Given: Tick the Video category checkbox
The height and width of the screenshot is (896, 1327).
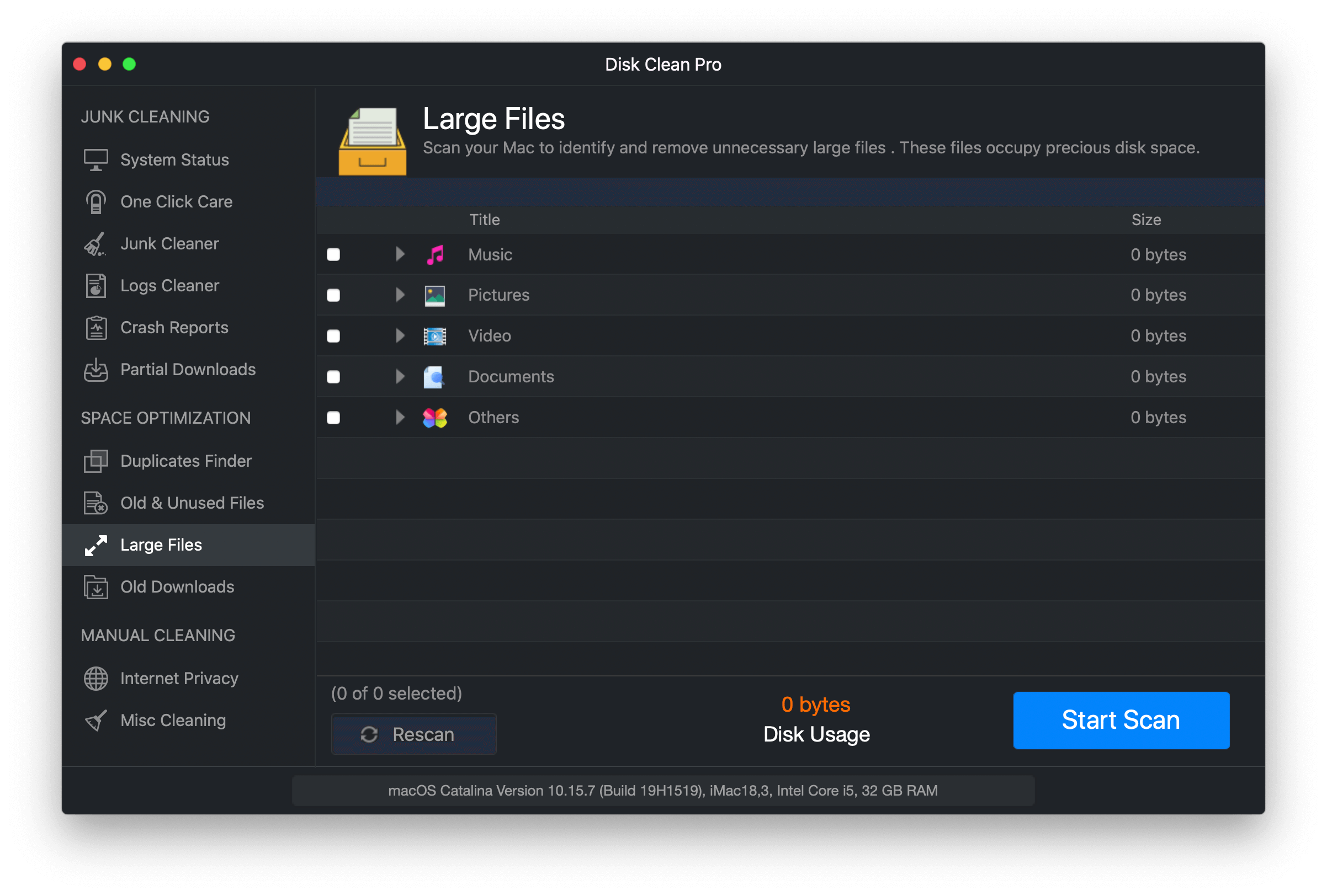Looking at the screenshot, I should 333,336.
